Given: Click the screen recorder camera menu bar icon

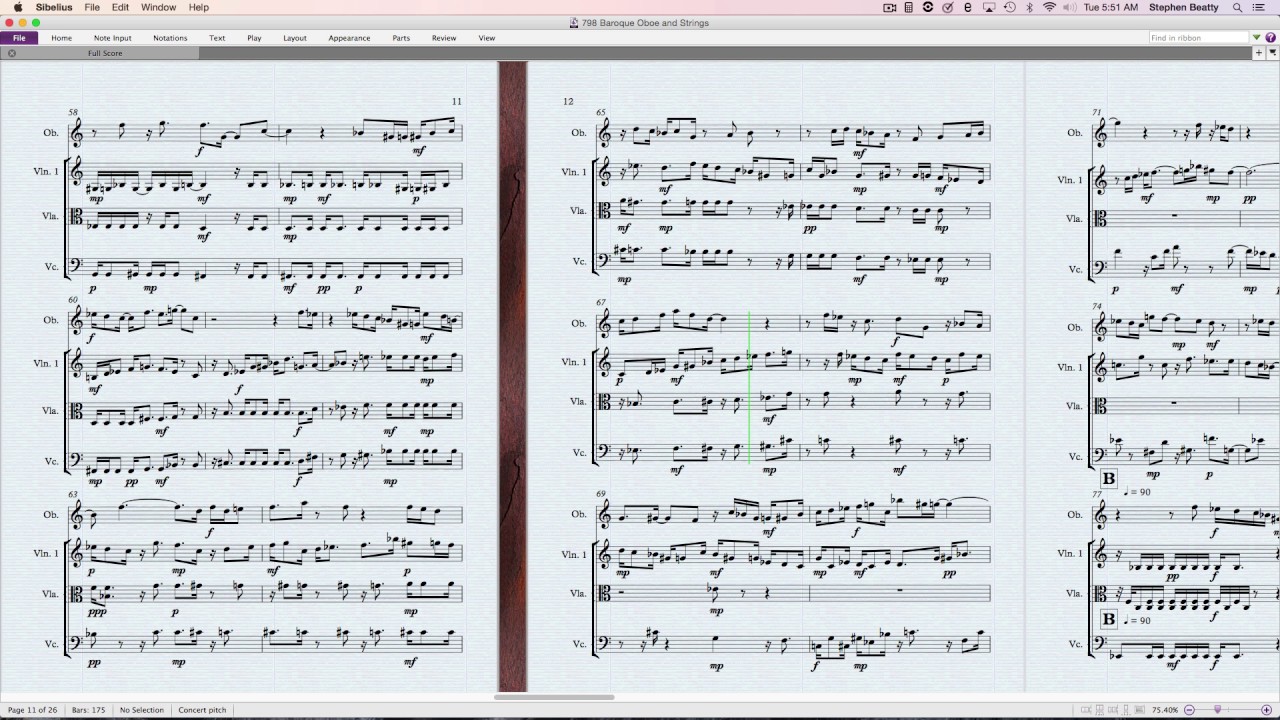Looking at the screenshot, I should click(889, 7).
